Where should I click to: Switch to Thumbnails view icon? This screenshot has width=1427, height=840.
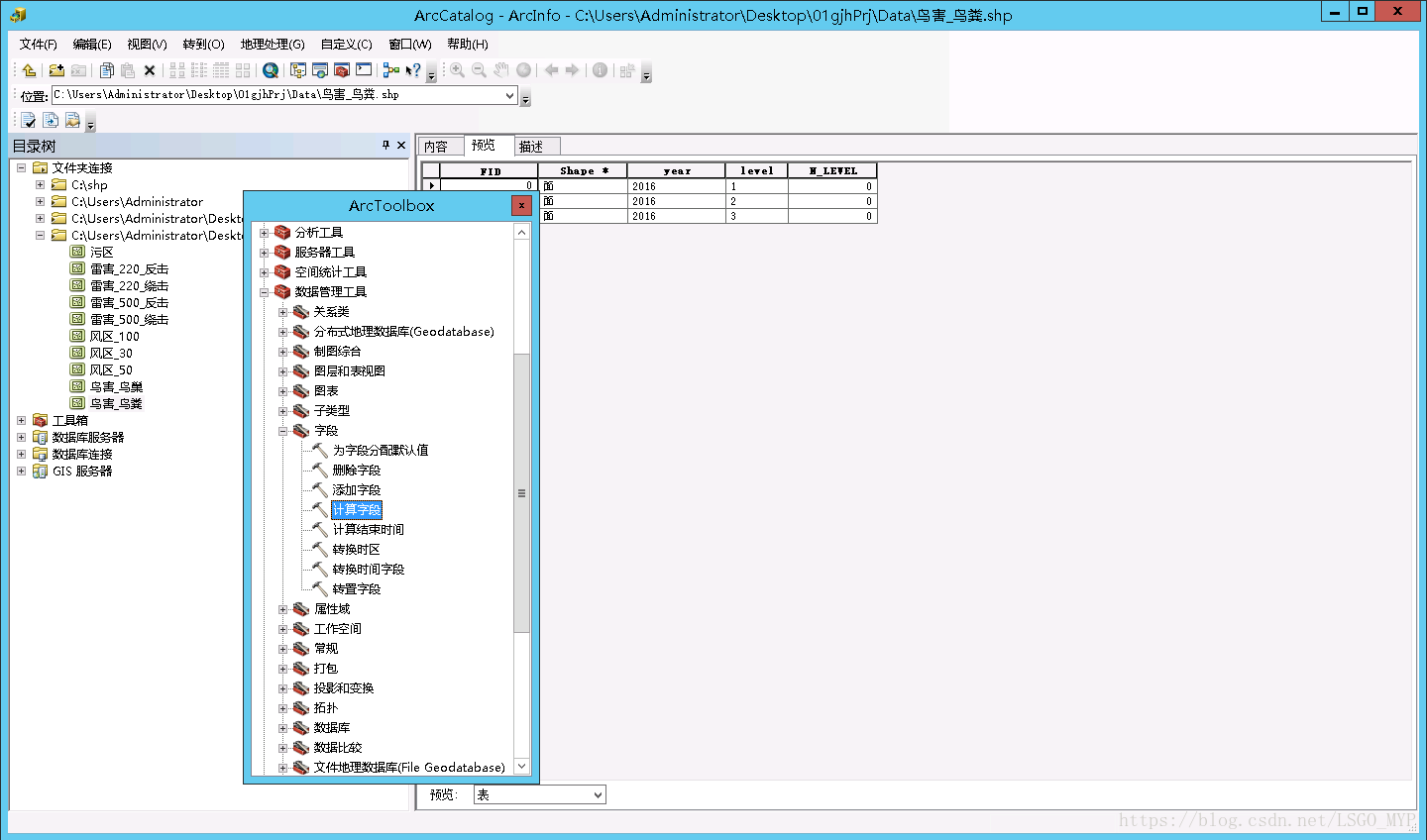243,70
